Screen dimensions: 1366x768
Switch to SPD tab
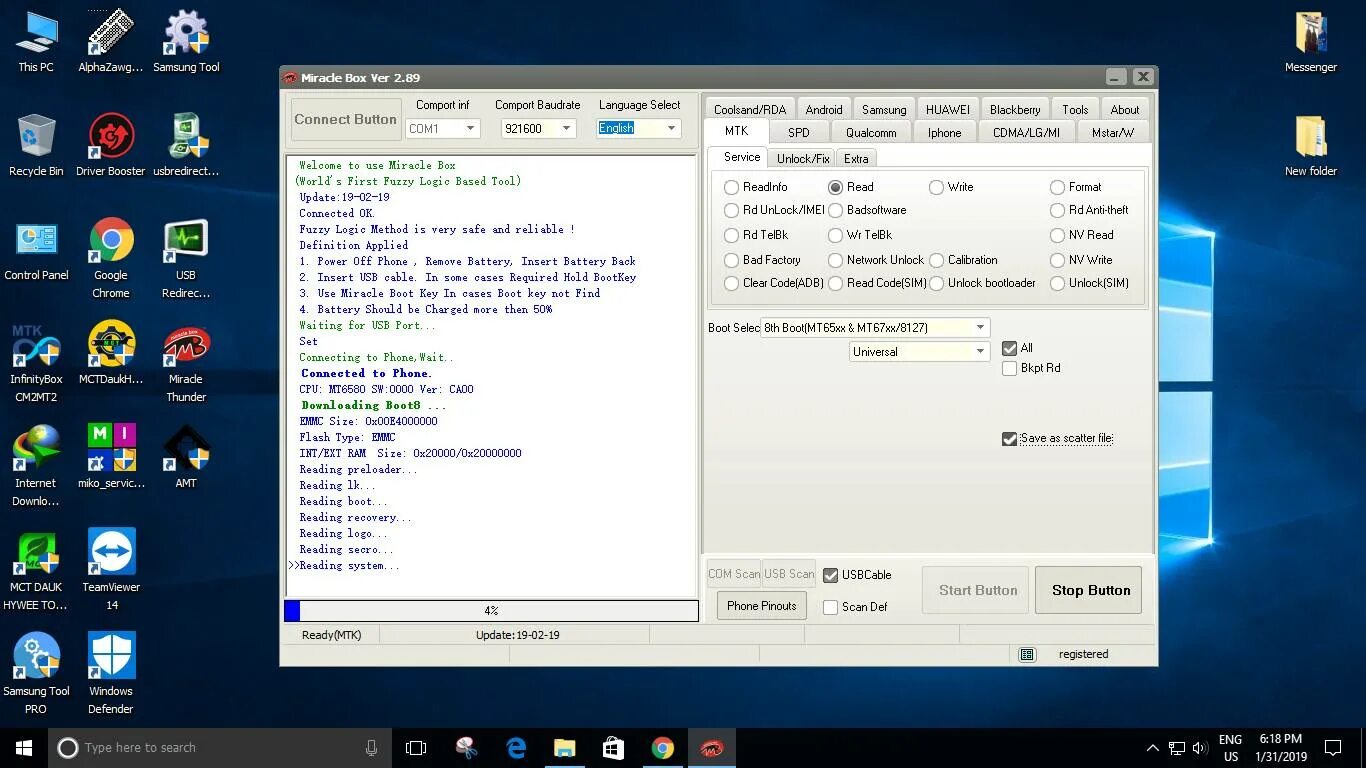click(798, 132)
